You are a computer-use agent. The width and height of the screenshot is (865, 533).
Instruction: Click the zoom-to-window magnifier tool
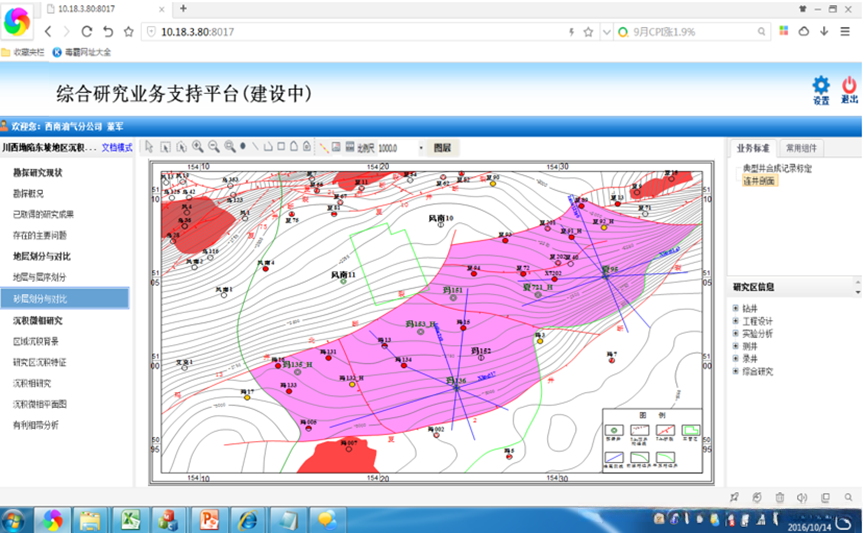click(x=229, y=147)
